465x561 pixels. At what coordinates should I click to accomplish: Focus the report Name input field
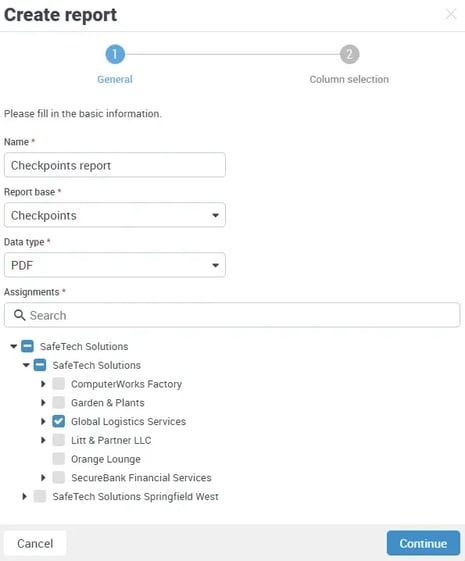tap(115, 165)
